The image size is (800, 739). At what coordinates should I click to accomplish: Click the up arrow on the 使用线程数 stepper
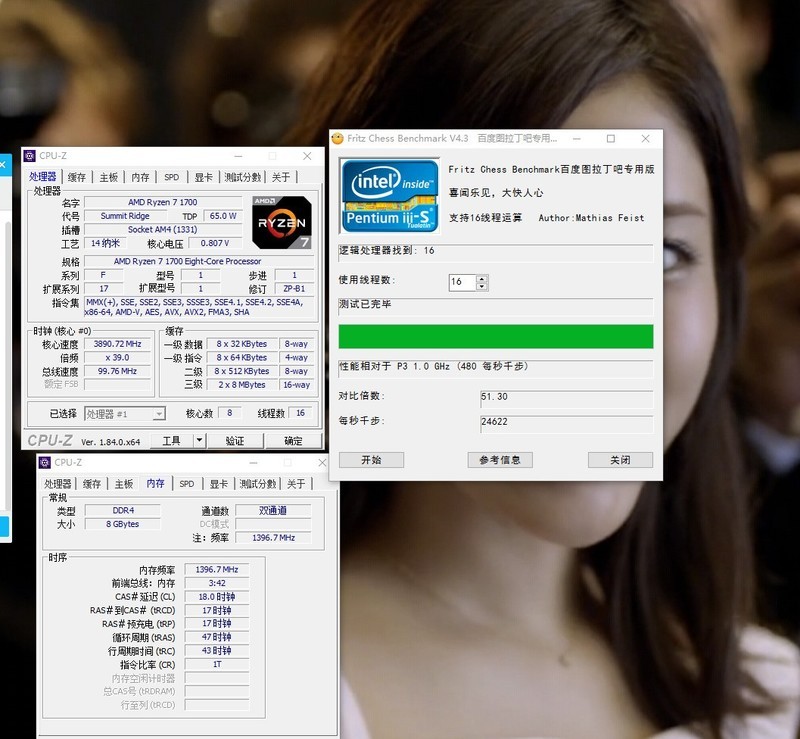click(x=482, y=278)
